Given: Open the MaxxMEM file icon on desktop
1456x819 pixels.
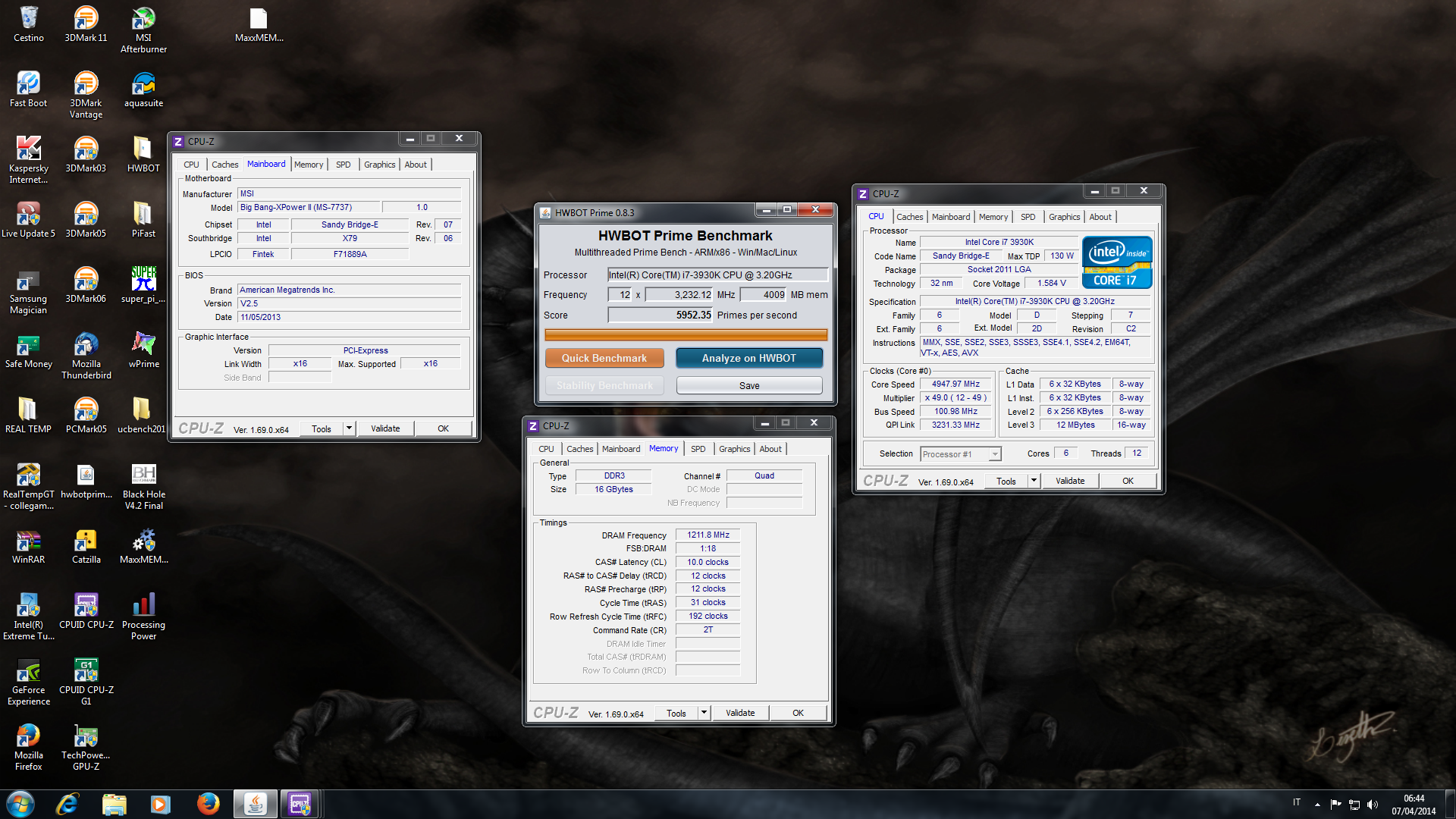Looking at the screenshot, I should 259,24.
